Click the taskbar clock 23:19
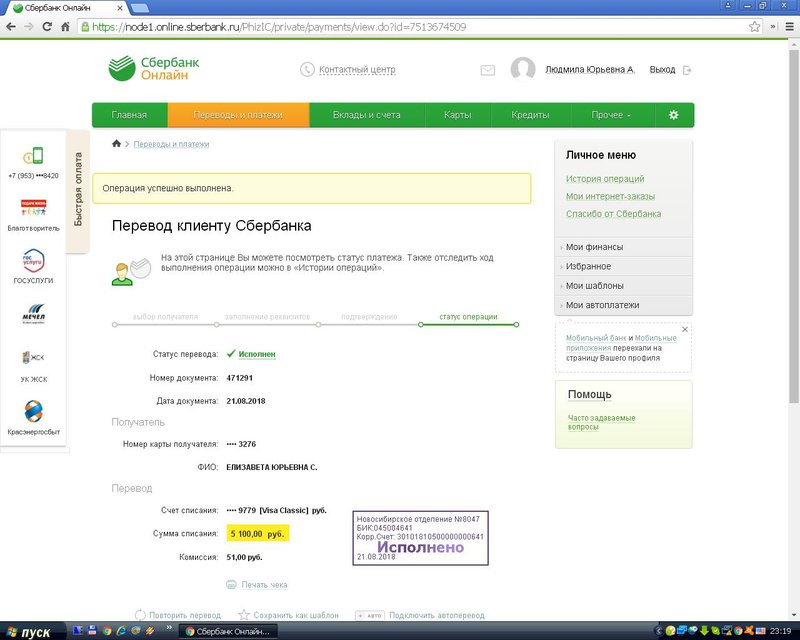Image resolution: width=800 pixels, height=640 pixels. [781, 631]
